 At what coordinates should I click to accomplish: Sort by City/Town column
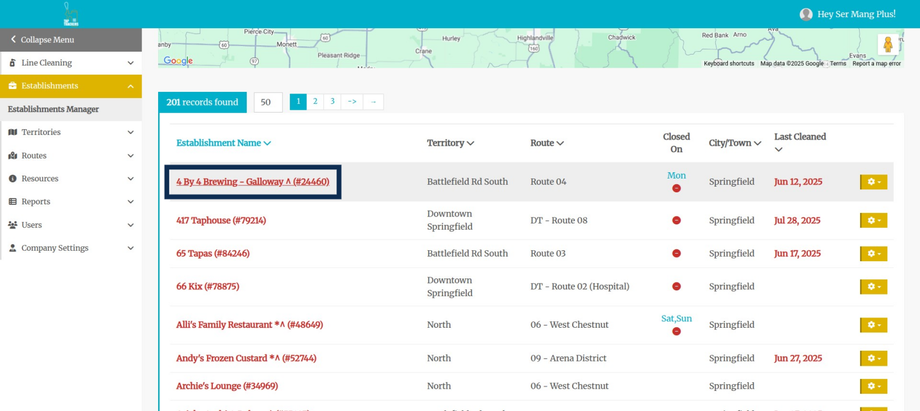[x=735, y=143]
